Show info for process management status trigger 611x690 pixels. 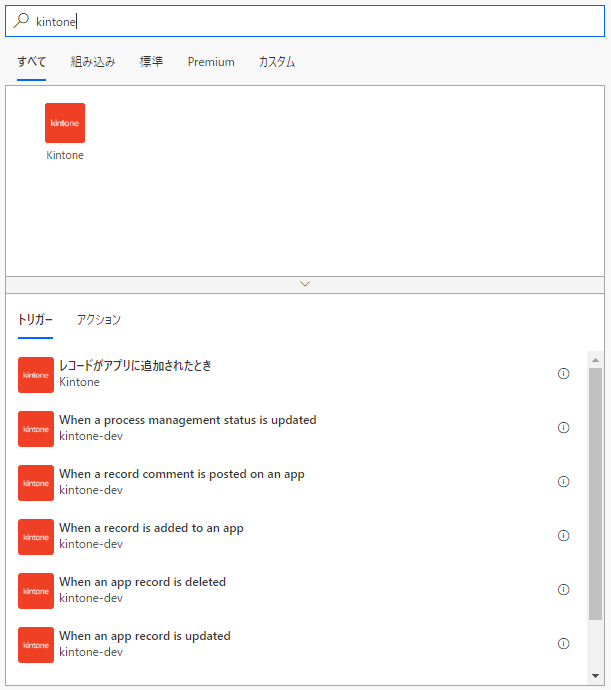[x=563, y=428]
